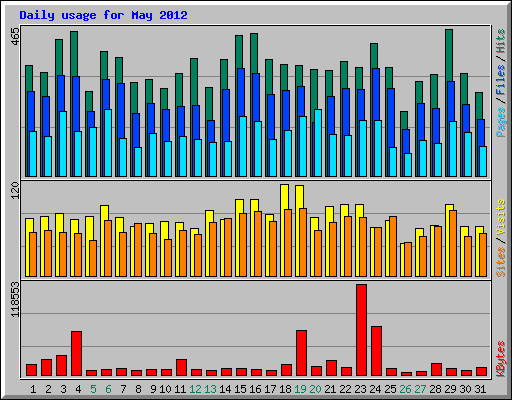Select the green weekend day label "20"
Image resolution: width=512 pixels, height=400 pixels.
(315, 389)
